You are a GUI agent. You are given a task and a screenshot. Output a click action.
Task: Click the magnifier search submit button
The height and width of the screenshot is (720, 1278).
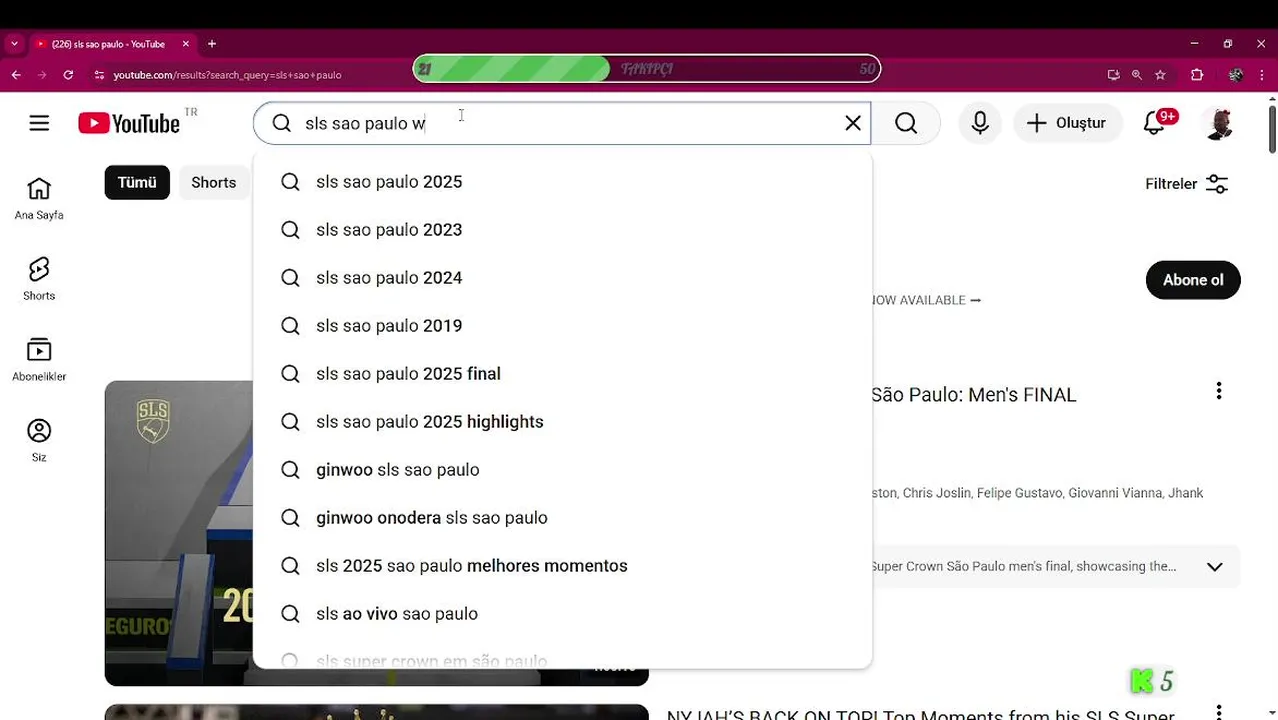tap(906, 123)
